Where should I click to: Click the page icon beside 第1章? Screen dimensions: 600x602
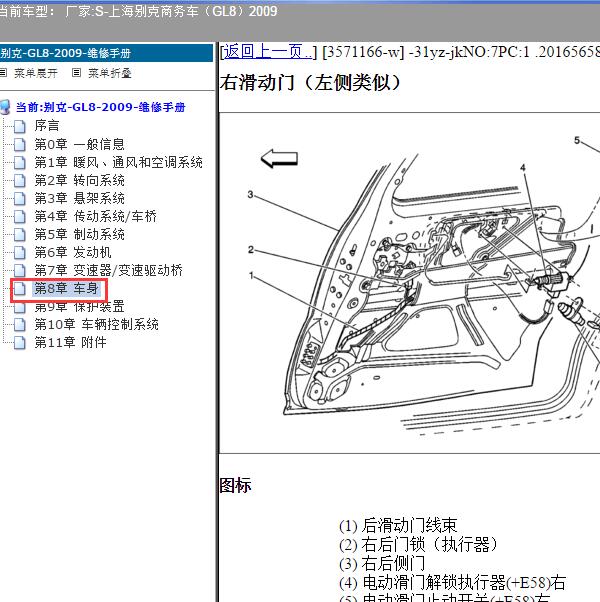click(20, 162)
